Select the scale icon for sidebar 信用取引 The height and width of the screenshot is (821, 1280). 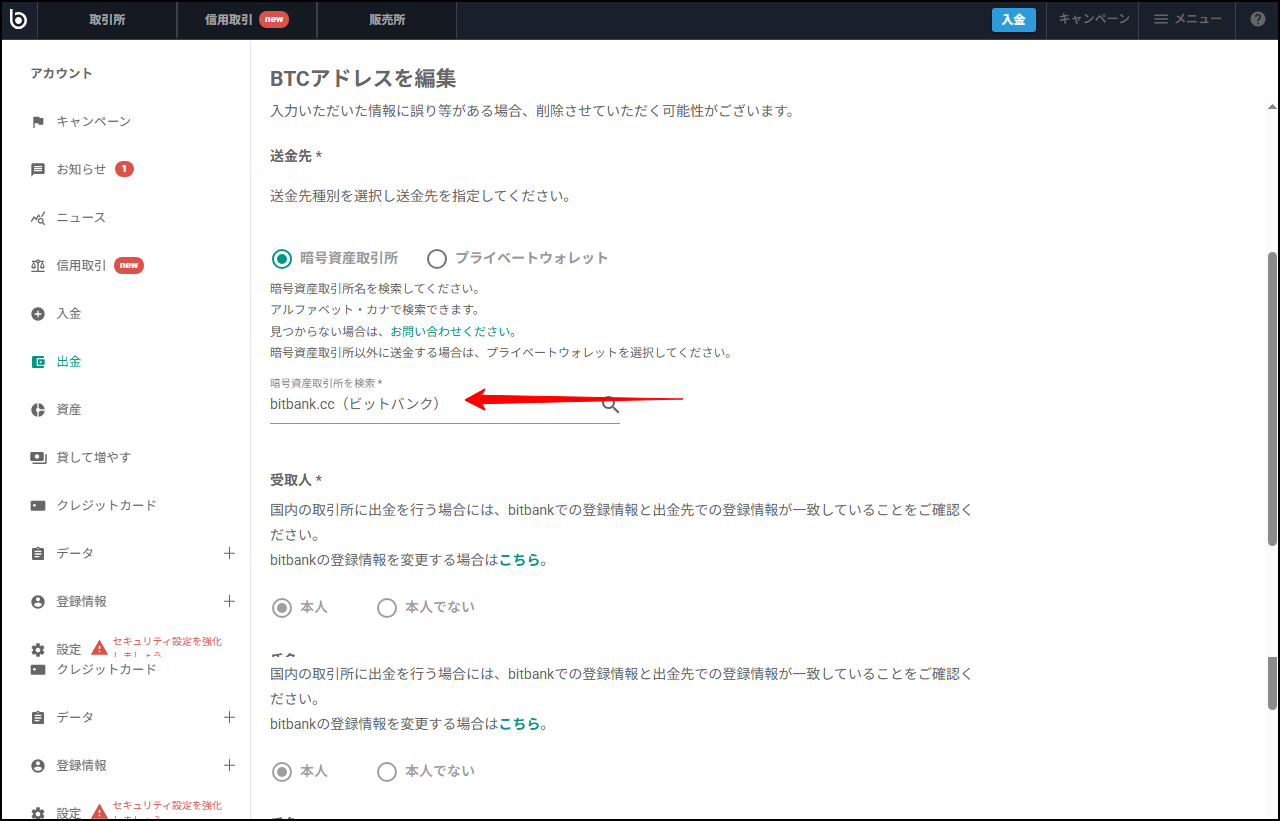[38, 266]
